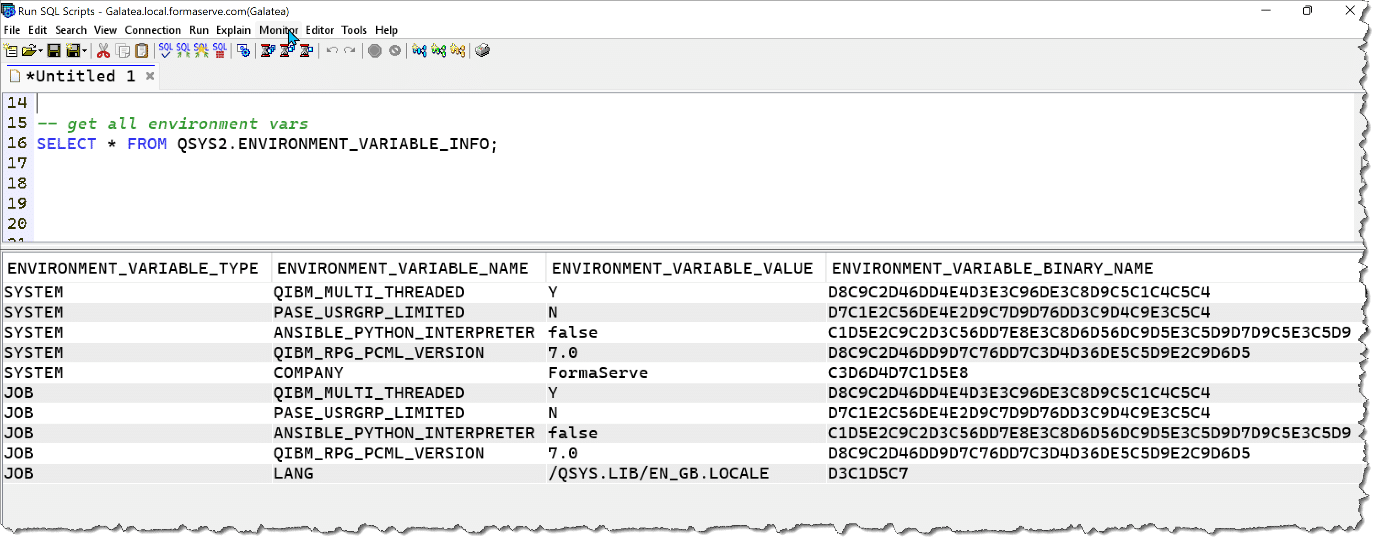This screenshot has height=544, width=1379.
Task: Open the Connection menu
Action: click(x=152, y=30)
